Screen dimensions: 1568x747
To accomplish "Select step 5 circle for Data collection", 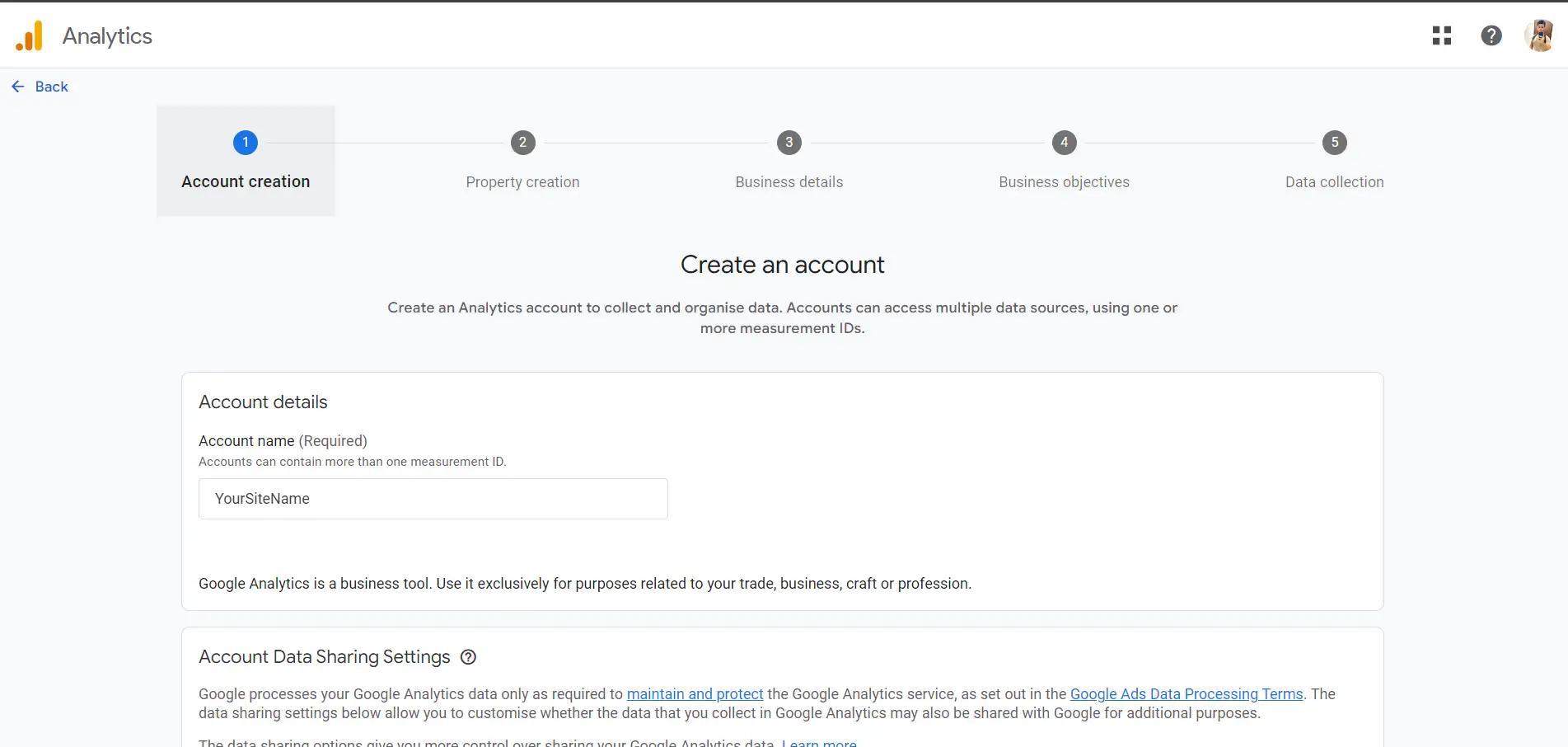I will tap(1334, 143).
